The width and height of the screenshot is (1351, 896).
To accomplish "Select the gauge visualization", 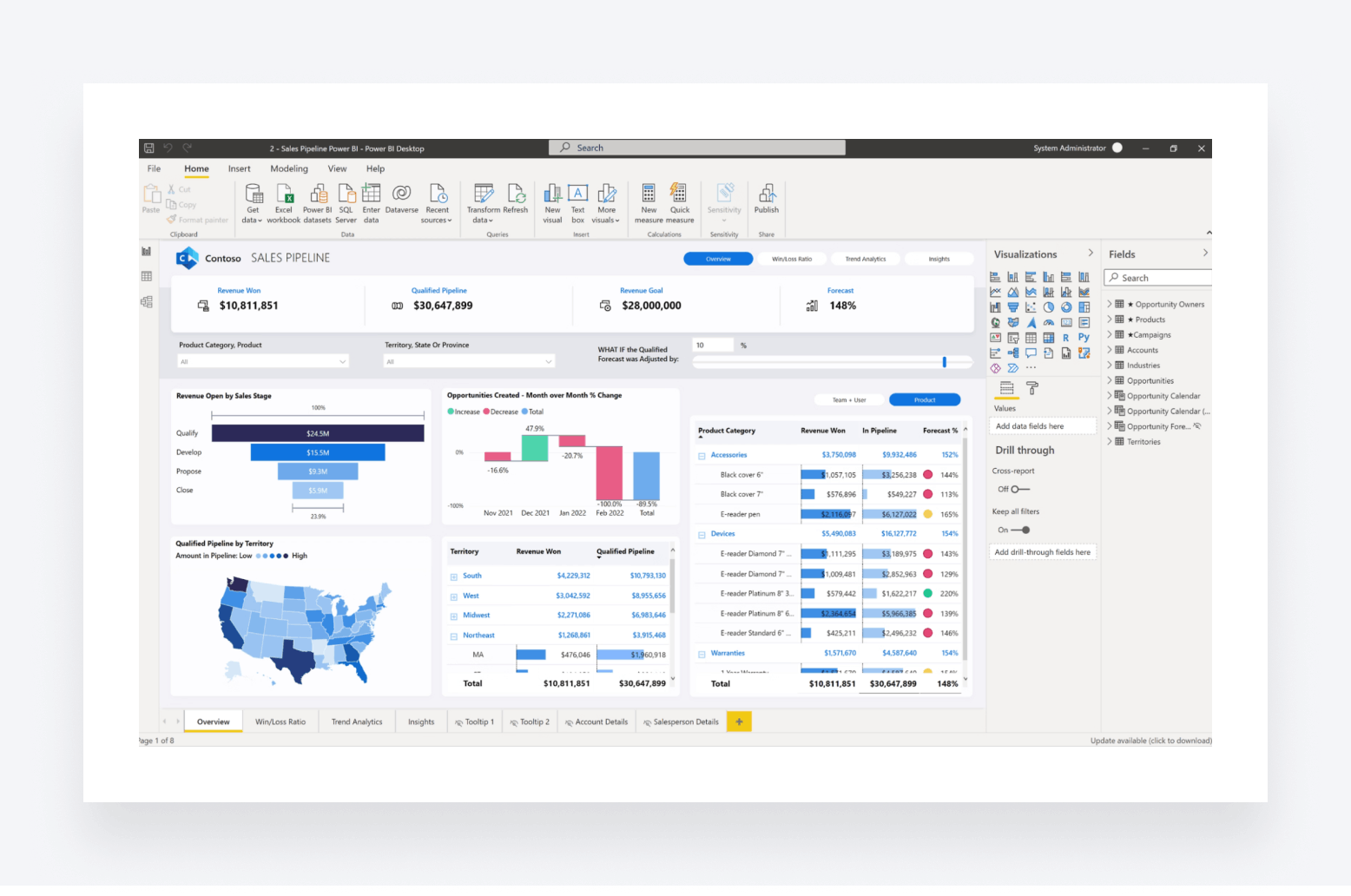I will 1049,323.
